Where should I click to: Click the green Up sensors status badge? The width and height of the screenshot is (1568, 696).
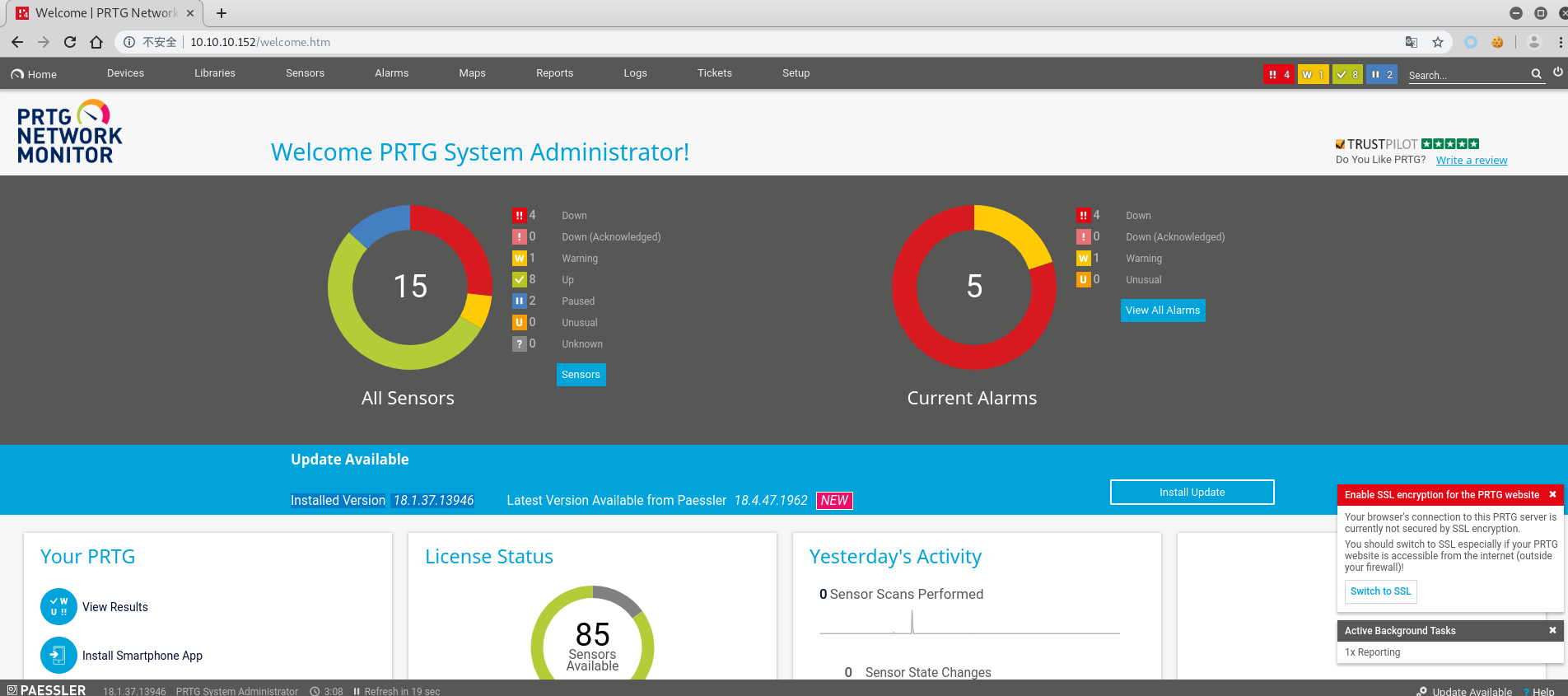point(1347,74)
